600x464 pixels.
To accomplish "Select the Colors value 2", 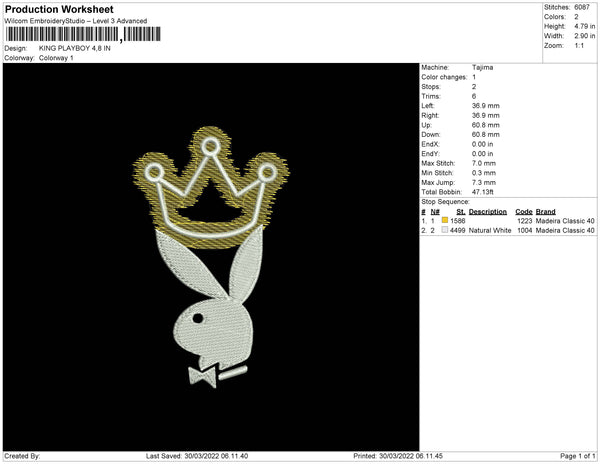I will (x=576, y=17).
